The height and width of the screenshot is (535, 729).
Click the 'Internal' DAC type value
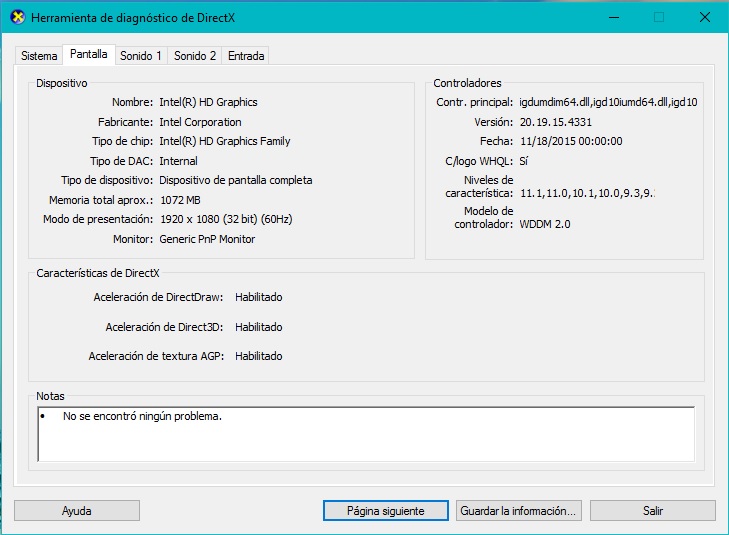point(179,161)
